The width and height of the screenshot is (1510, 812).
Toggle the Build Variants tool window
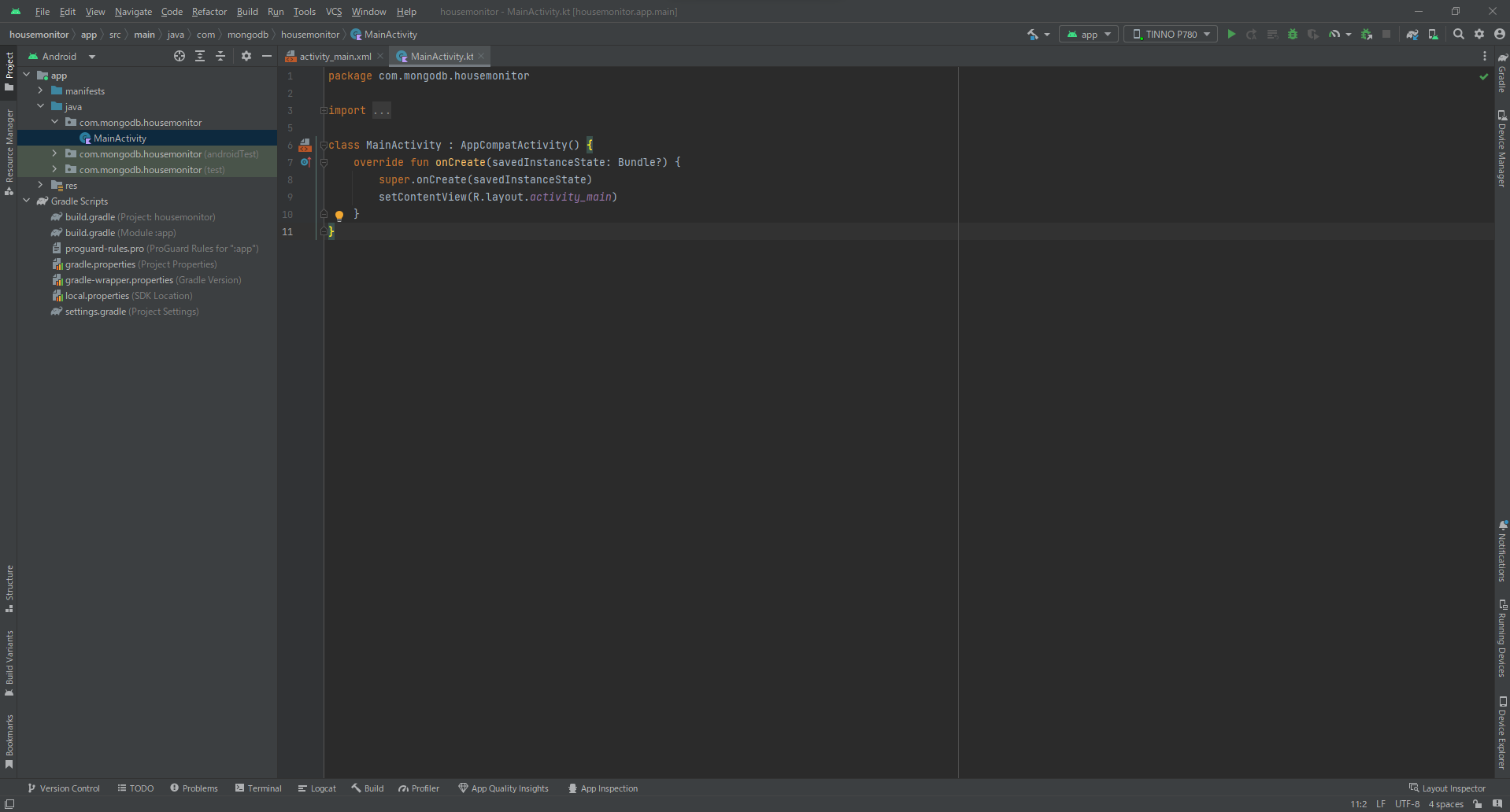click(x=9, y=663)
